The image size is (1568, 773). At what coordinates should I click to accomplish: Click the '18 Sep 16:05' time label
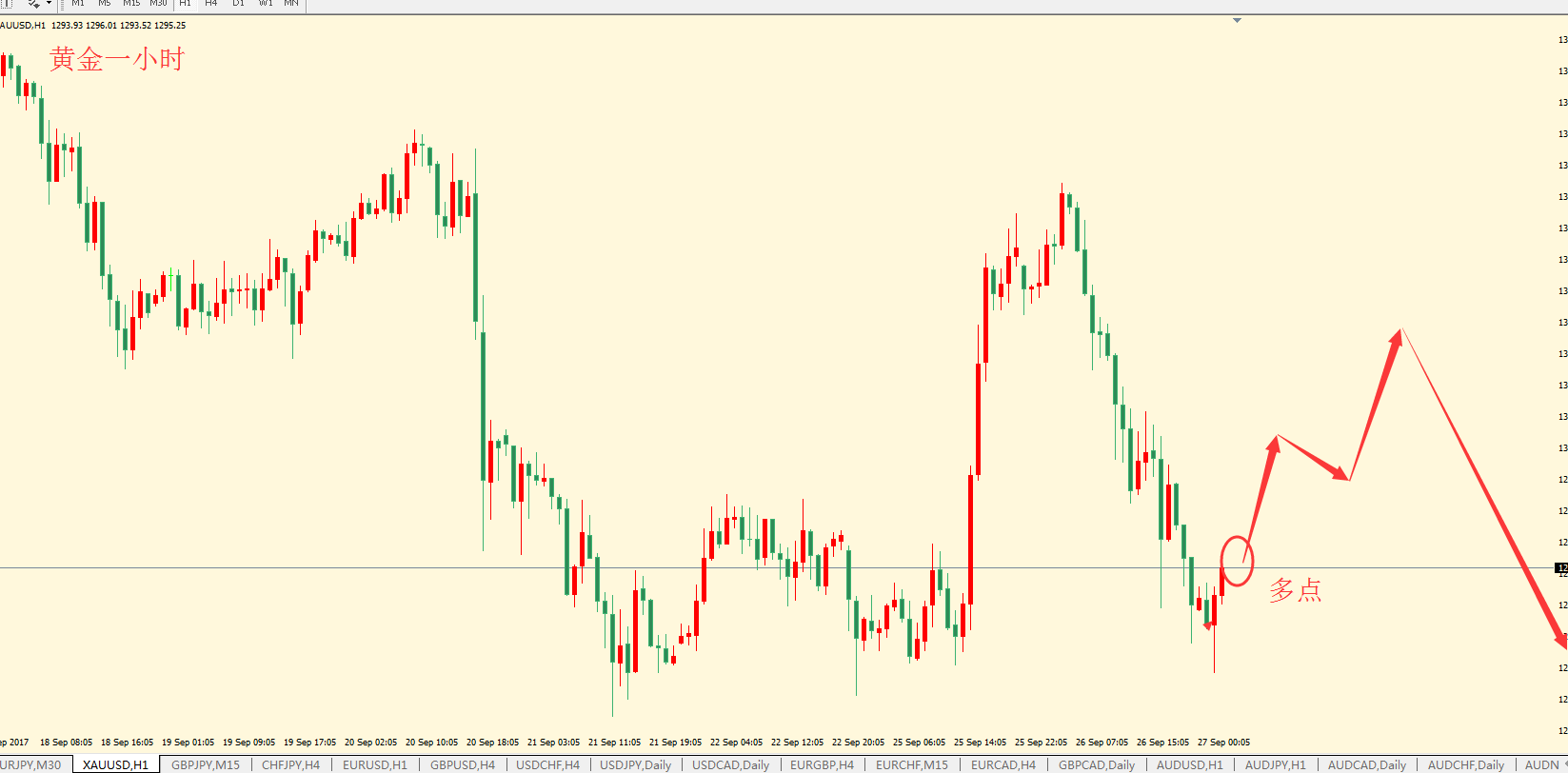click(127, 743)
